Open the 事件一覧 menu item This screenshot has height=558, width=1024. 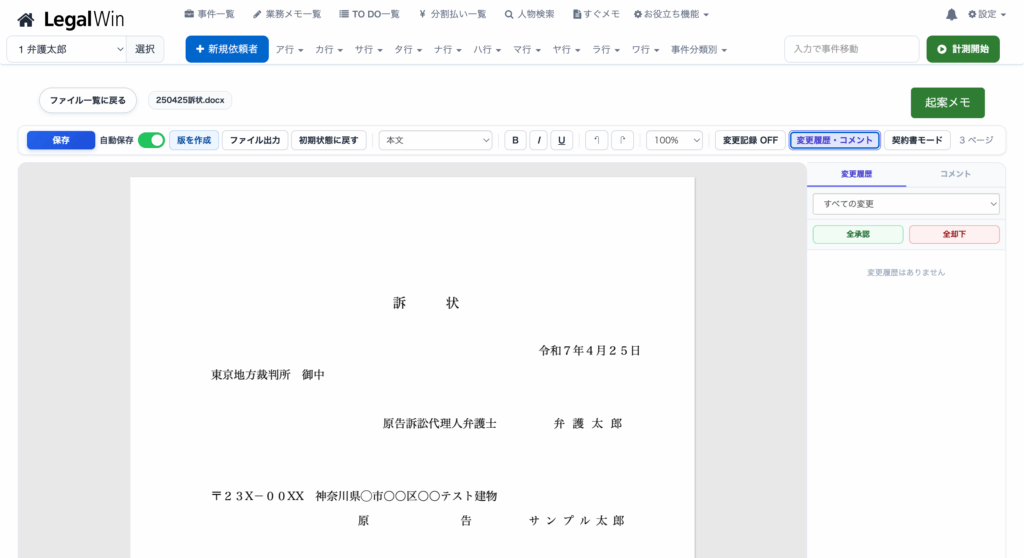click(x=210, y=14)
